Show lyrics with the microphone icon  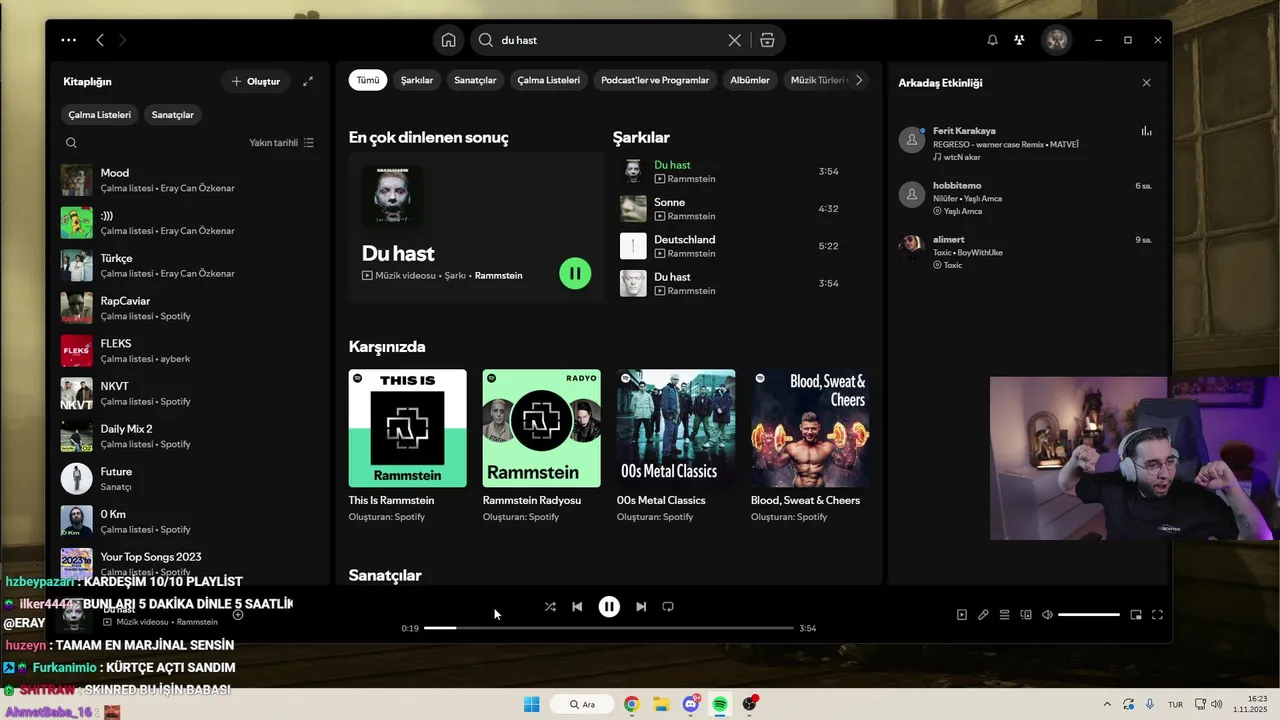pyautogui.click(x=983, y=615)
